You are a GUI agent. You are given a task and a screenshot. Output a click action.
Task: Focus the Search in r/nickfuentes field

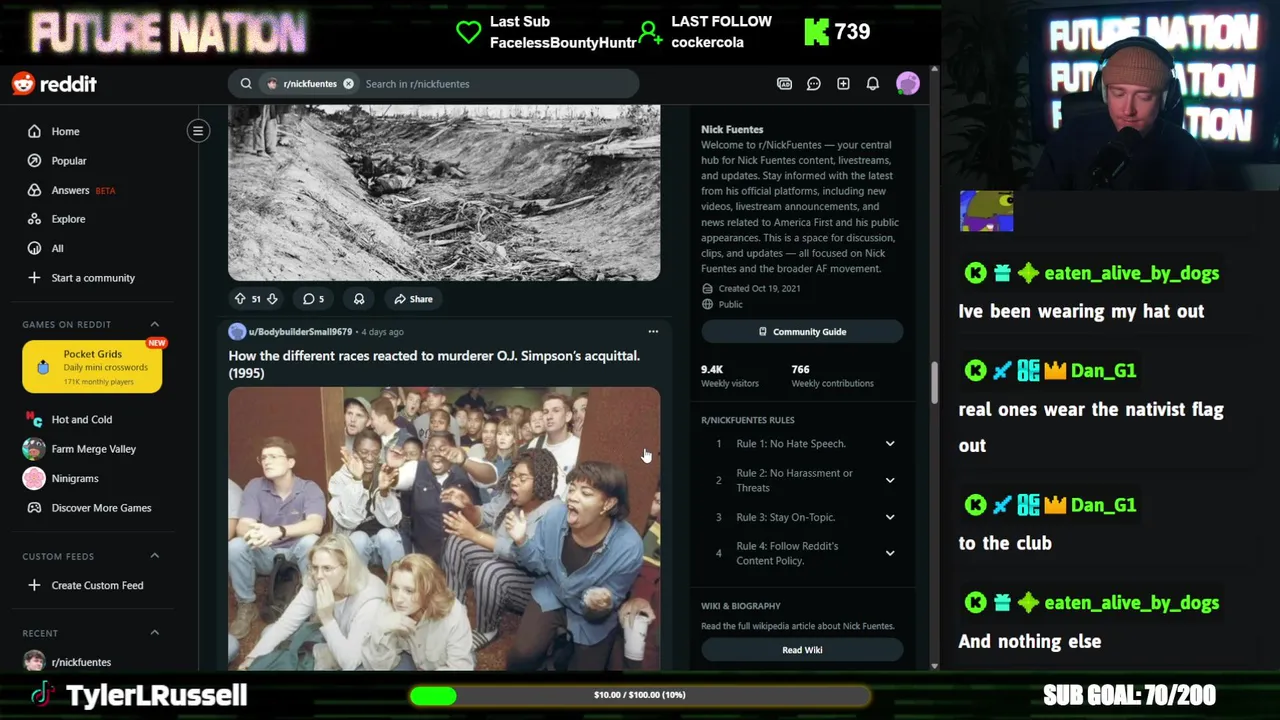point(498,84)
